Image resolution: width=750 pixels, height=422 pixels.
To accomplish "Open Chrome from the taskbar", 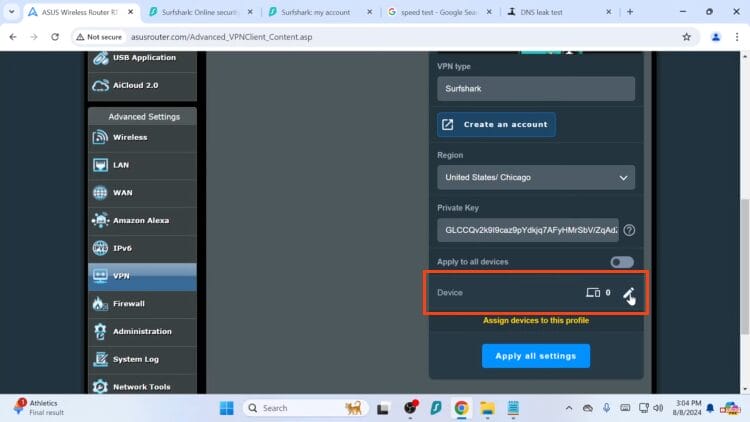I will [x=461, y=408].
